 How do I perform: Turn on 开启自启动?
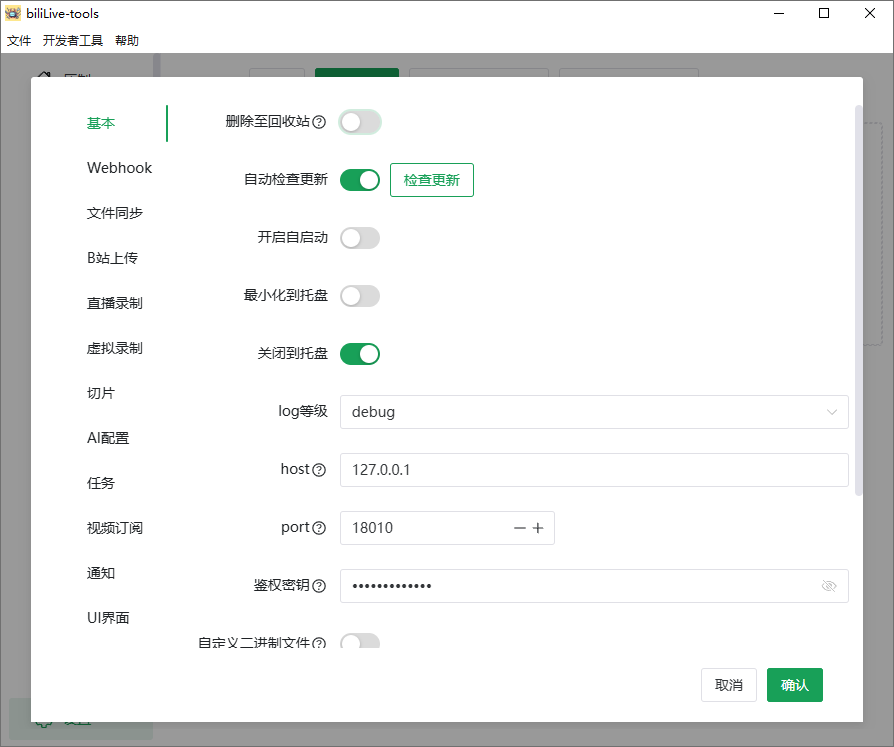point(359,238)
